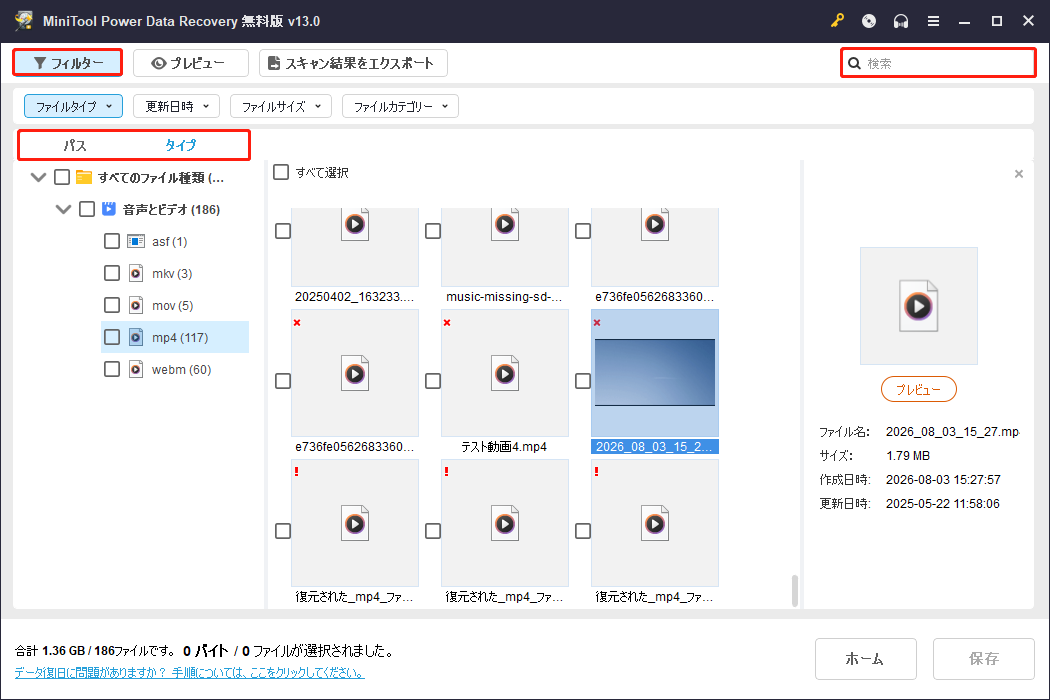Screen dimensions: 1050x700
Task: Click the フィルター button
Action: click(68, 63)
